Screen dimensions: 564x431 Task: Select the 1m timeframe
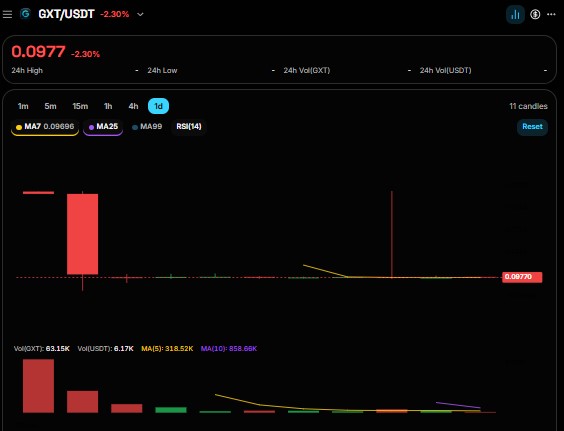click(23, 106)
